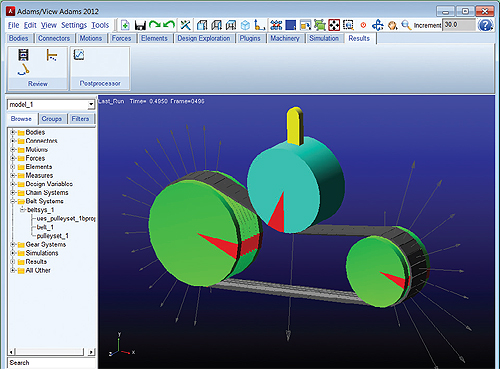This screenshot has width=500, height=369.
Task: Open the File menu
Action: click(14, 25)
